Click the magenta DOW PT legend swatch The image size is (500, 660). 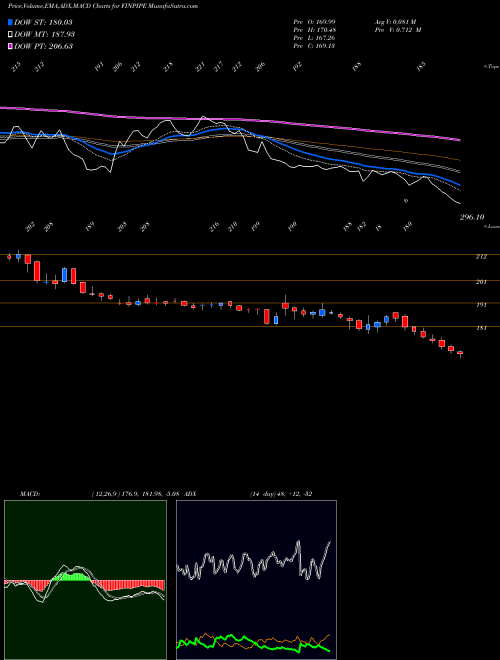(11, 46)
